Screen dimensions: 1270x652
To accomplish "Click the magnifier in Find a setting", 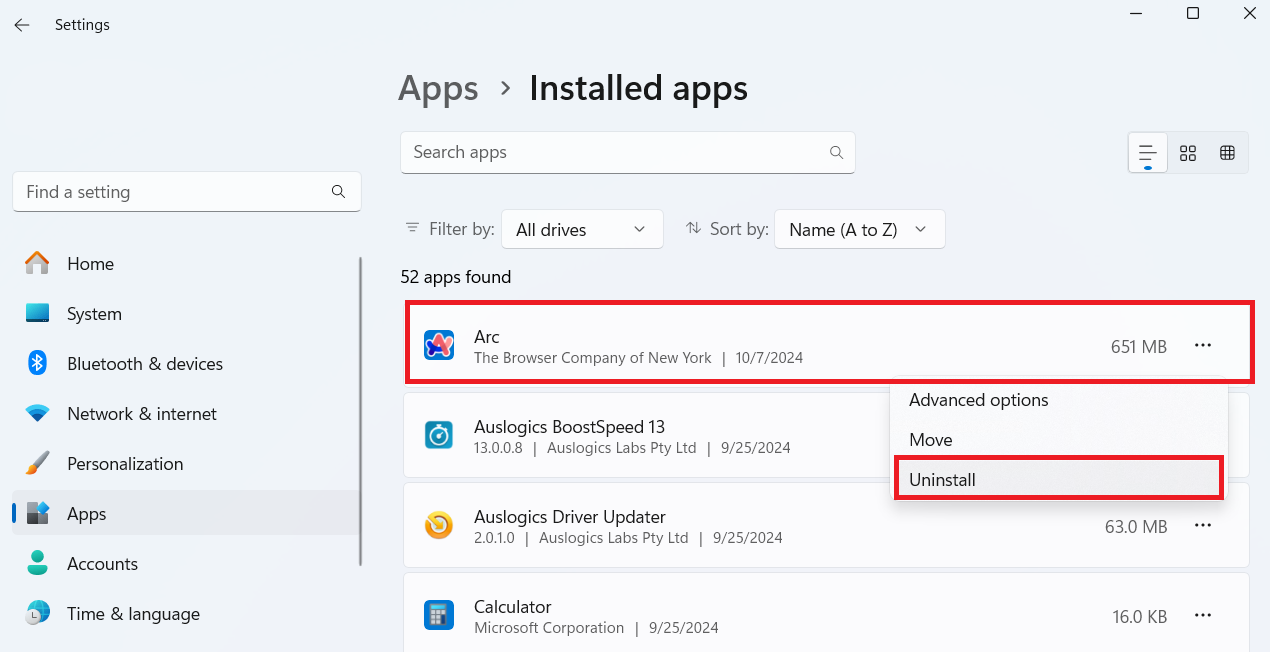I will 338,192.
